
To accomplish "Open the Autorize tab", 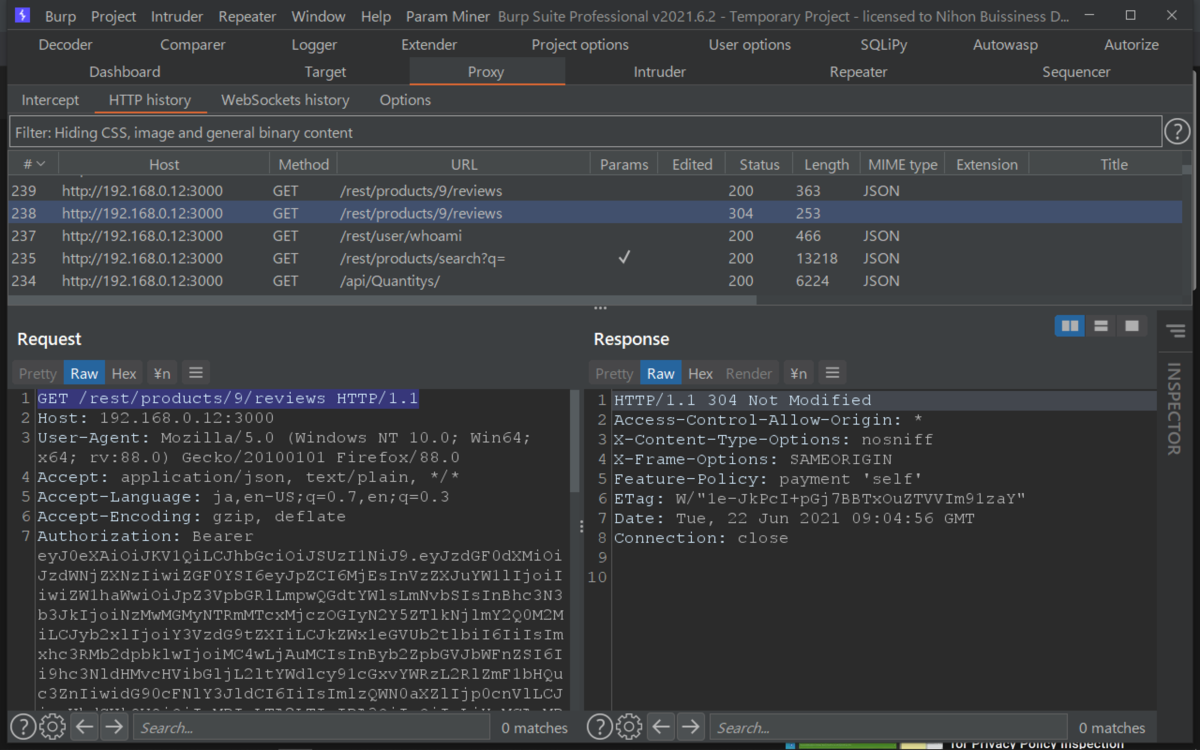I will [x=1131, y=44].
